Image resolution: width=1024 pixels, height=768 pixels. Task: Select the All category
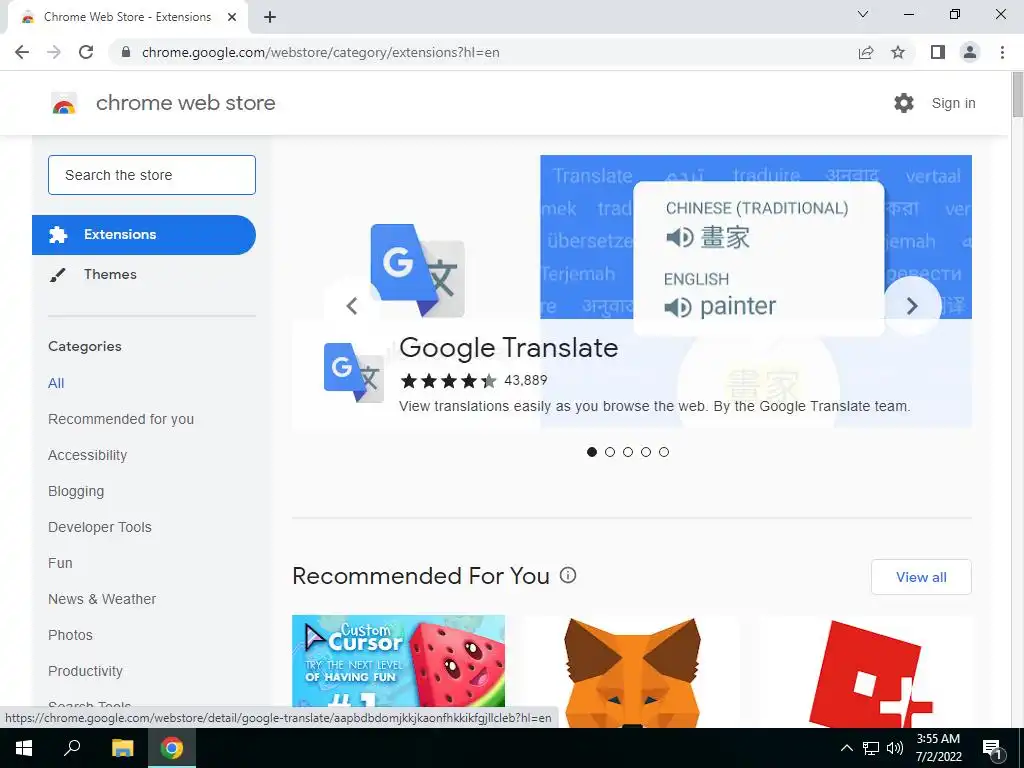click(x=56, y=383)
